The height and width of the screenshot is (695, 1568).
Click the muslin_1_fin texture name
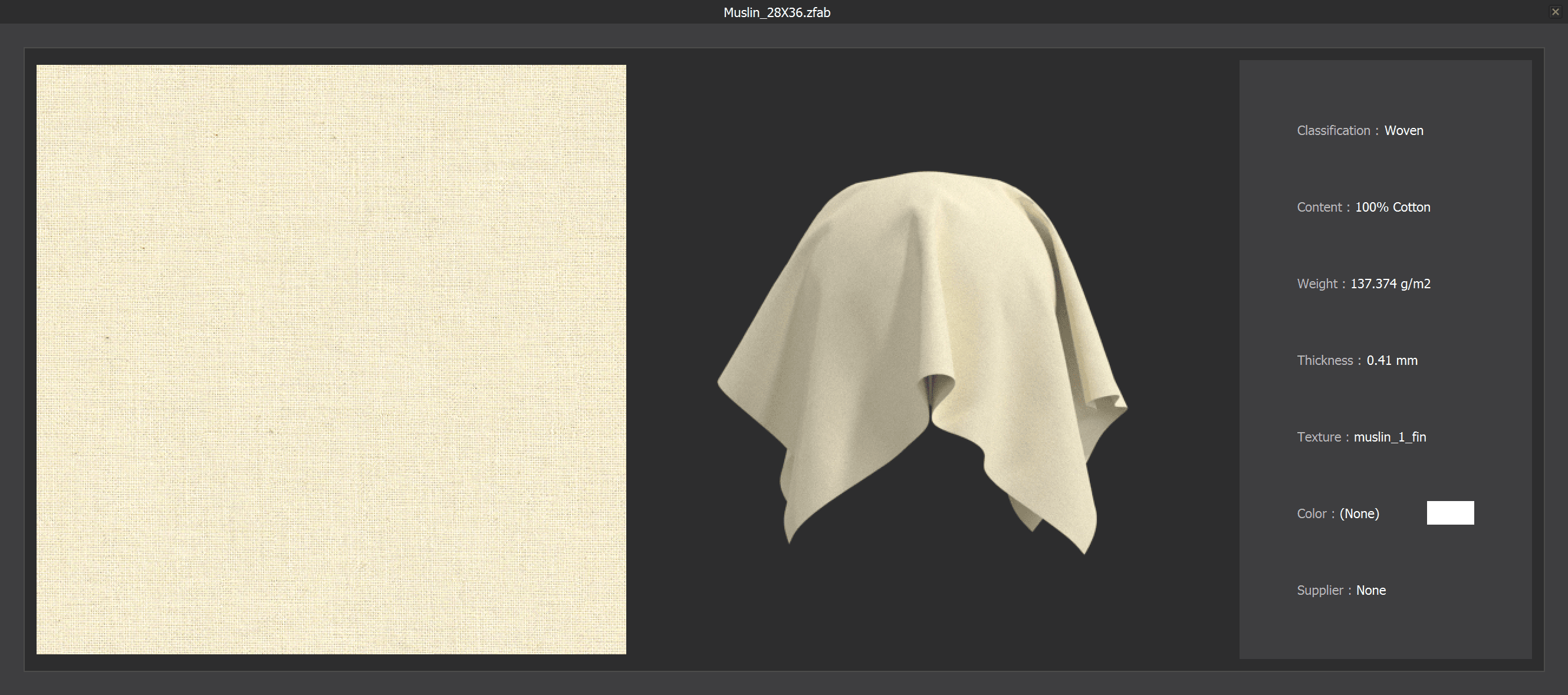click(1390, 437)
